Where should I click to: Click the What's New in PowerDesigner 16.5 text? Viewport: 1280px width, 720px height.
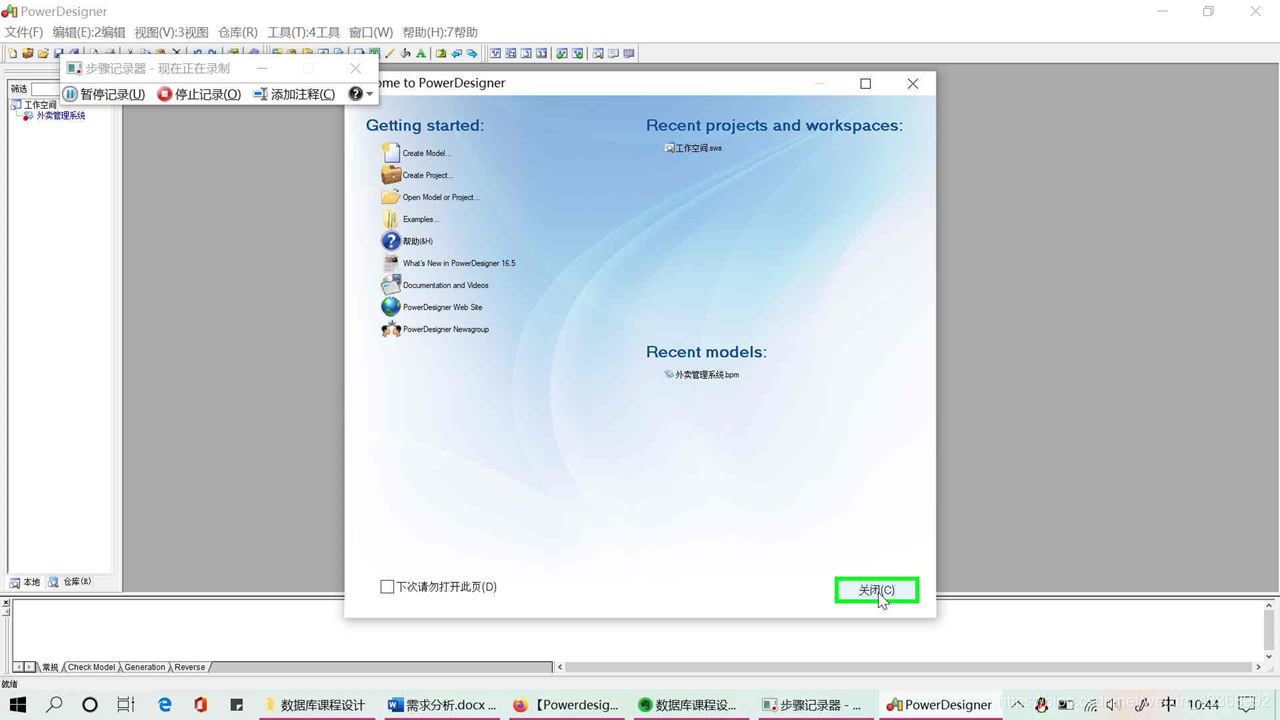[x=459, y=263]
